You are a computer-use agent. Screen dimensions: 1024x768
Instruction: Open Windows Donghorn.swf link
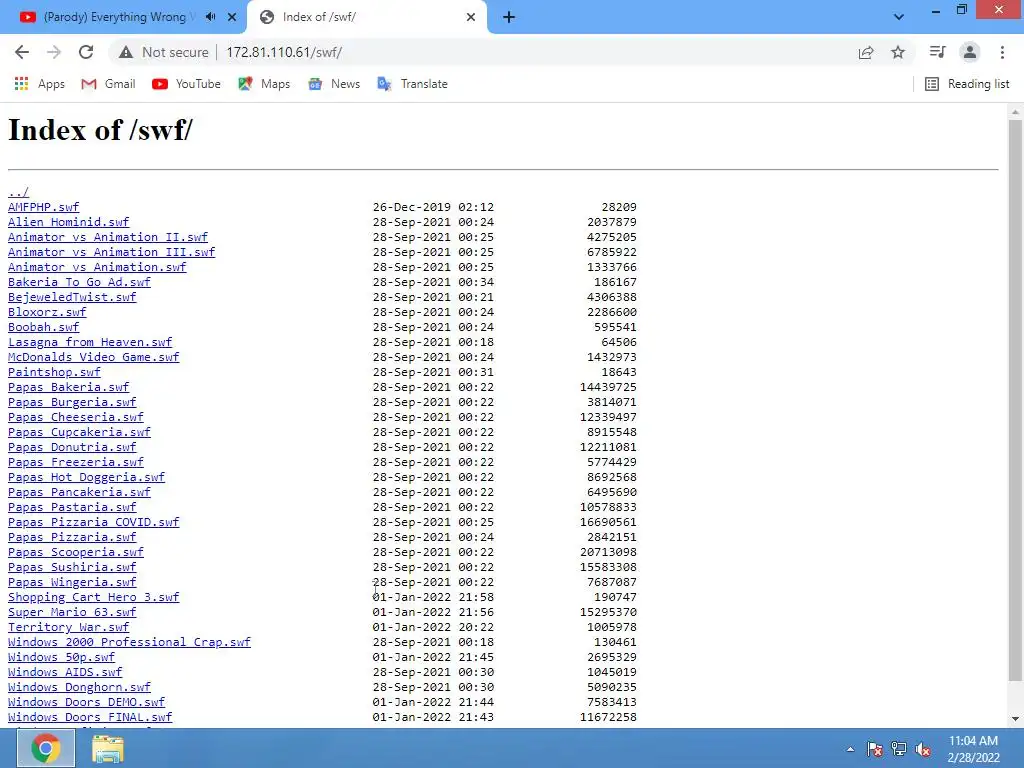point(79,688)
